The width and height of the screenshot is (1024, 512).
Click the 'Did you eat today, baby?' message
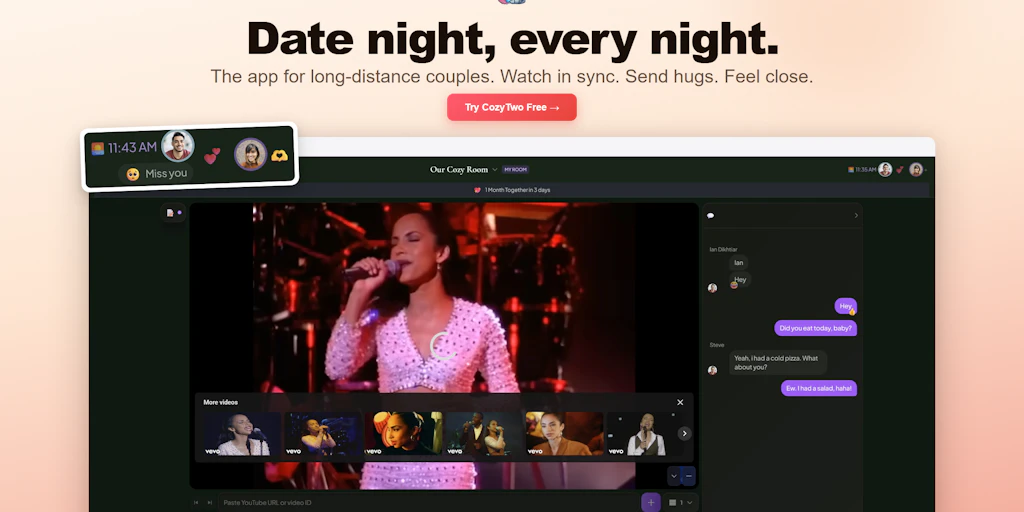point(816,328)
